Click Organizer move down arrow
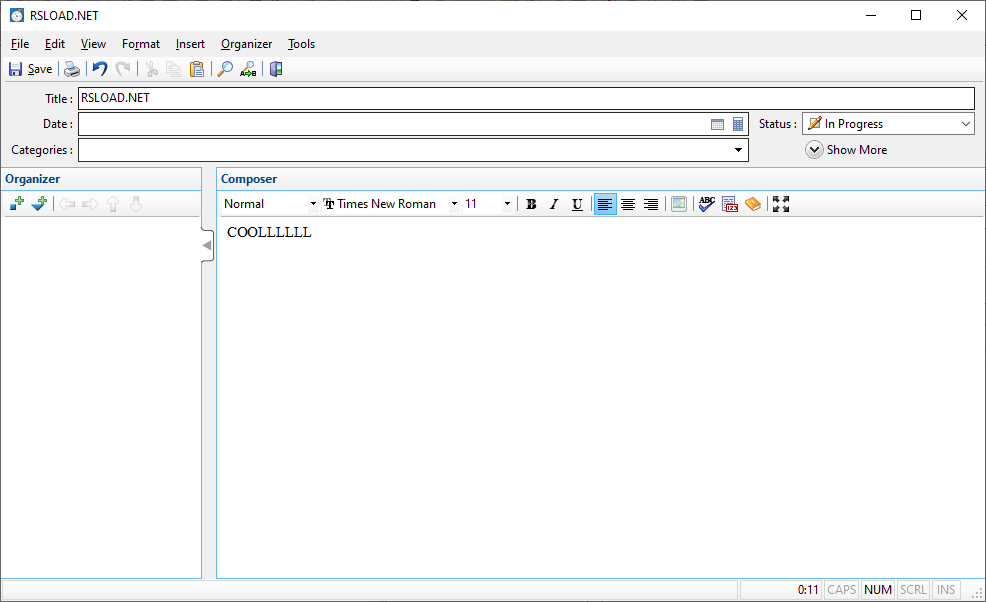986x602 pixels. click(136, 204)
